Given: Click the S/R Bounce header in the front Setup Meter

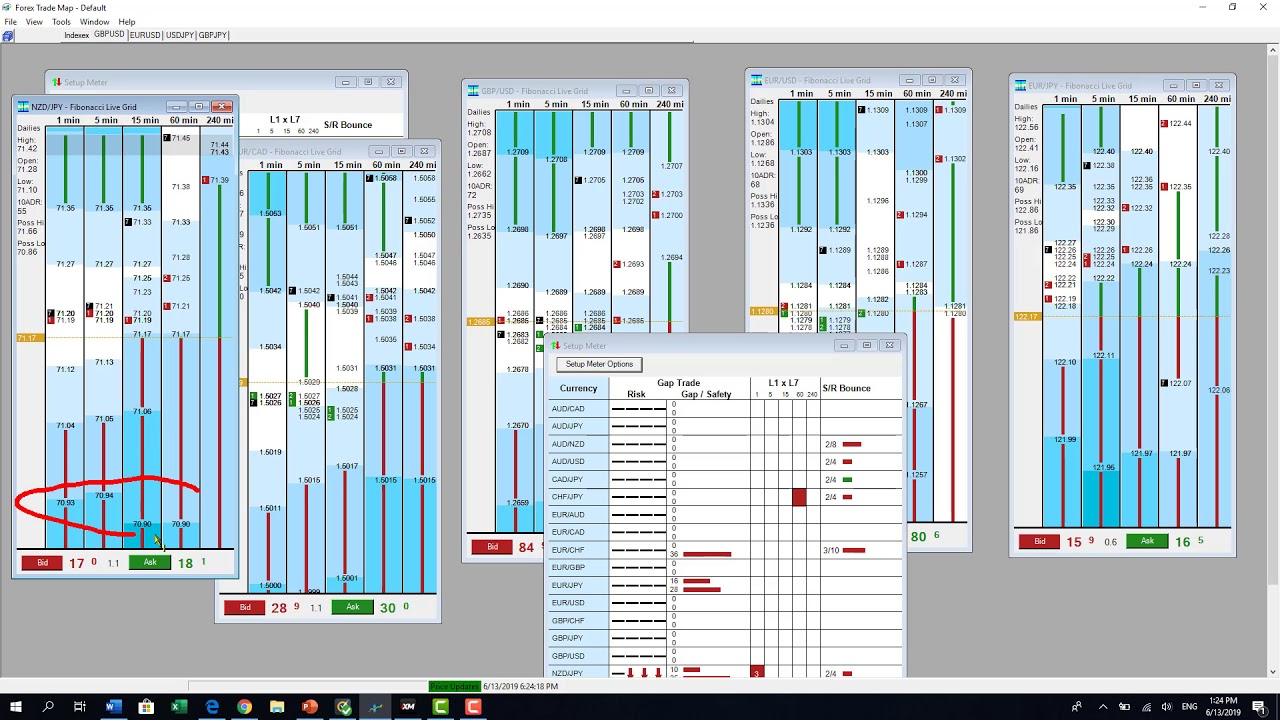Looking at the screenshot, I should (846, 388).
